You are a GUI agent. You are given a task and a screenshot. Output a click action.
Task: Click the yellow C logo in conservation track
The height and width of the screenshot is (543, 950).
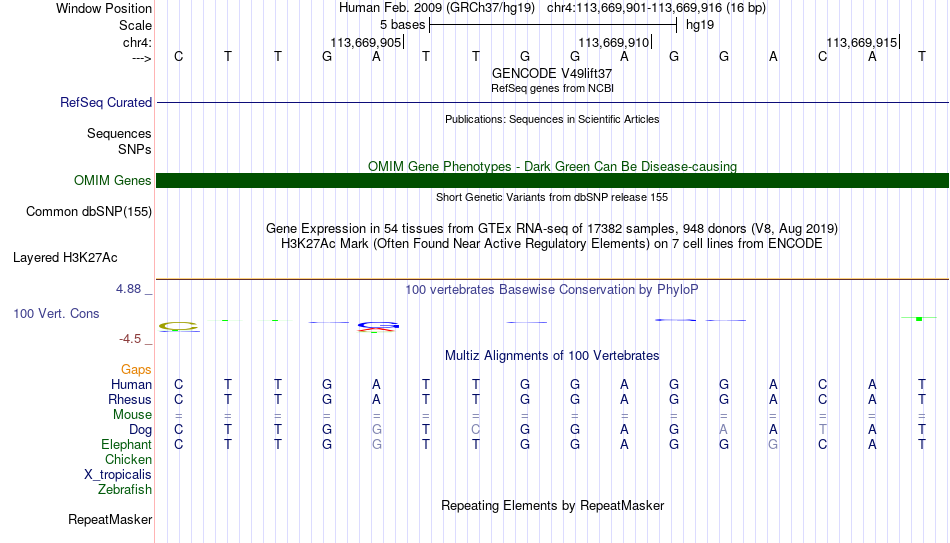(x=179, y=326)
